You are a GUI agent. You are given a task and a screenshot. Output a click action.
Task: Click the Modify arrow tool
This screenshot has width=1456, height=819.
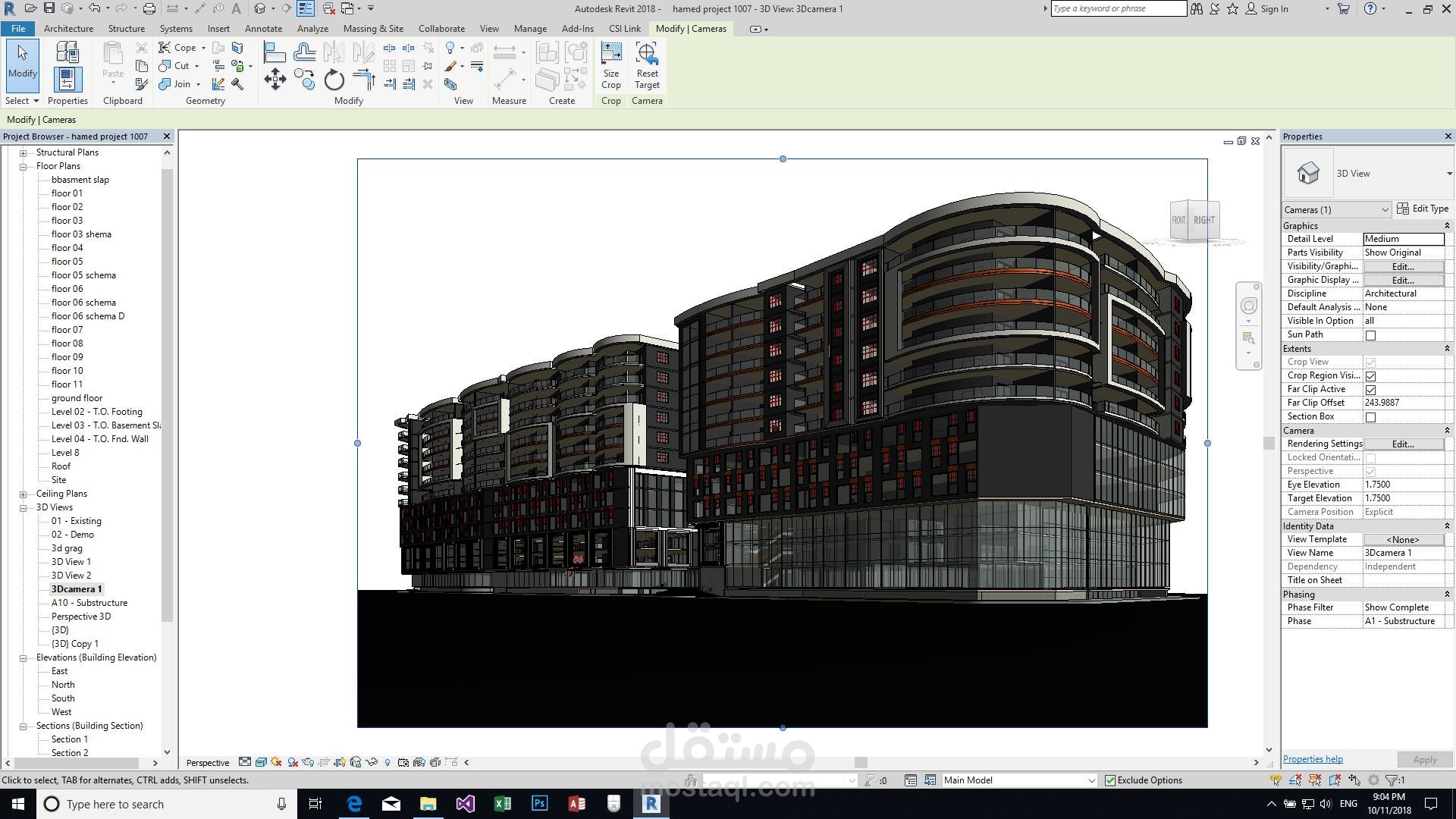22,59
